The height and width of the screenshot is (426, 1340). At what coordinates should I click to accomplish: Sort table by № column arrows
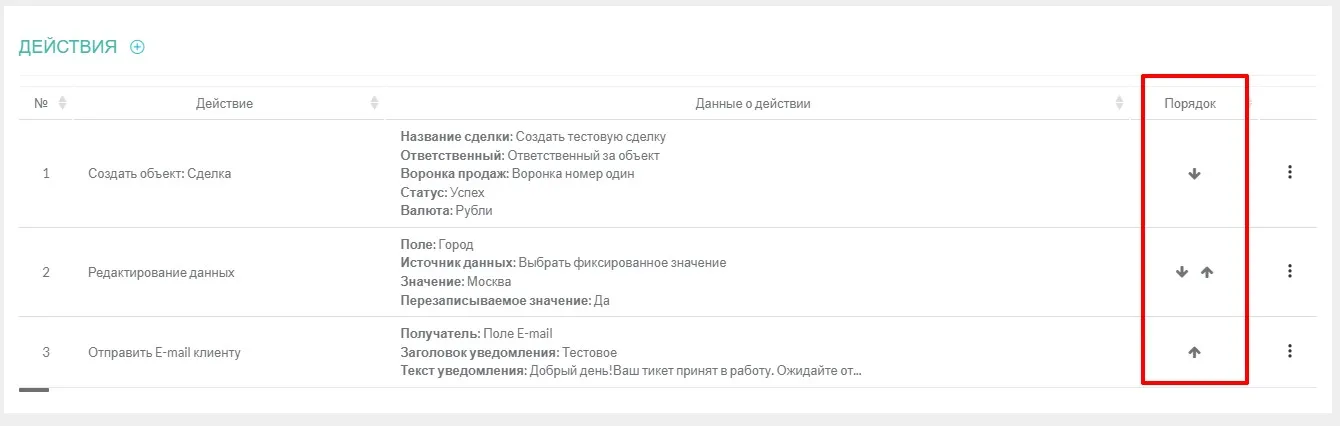coord(62,103)
